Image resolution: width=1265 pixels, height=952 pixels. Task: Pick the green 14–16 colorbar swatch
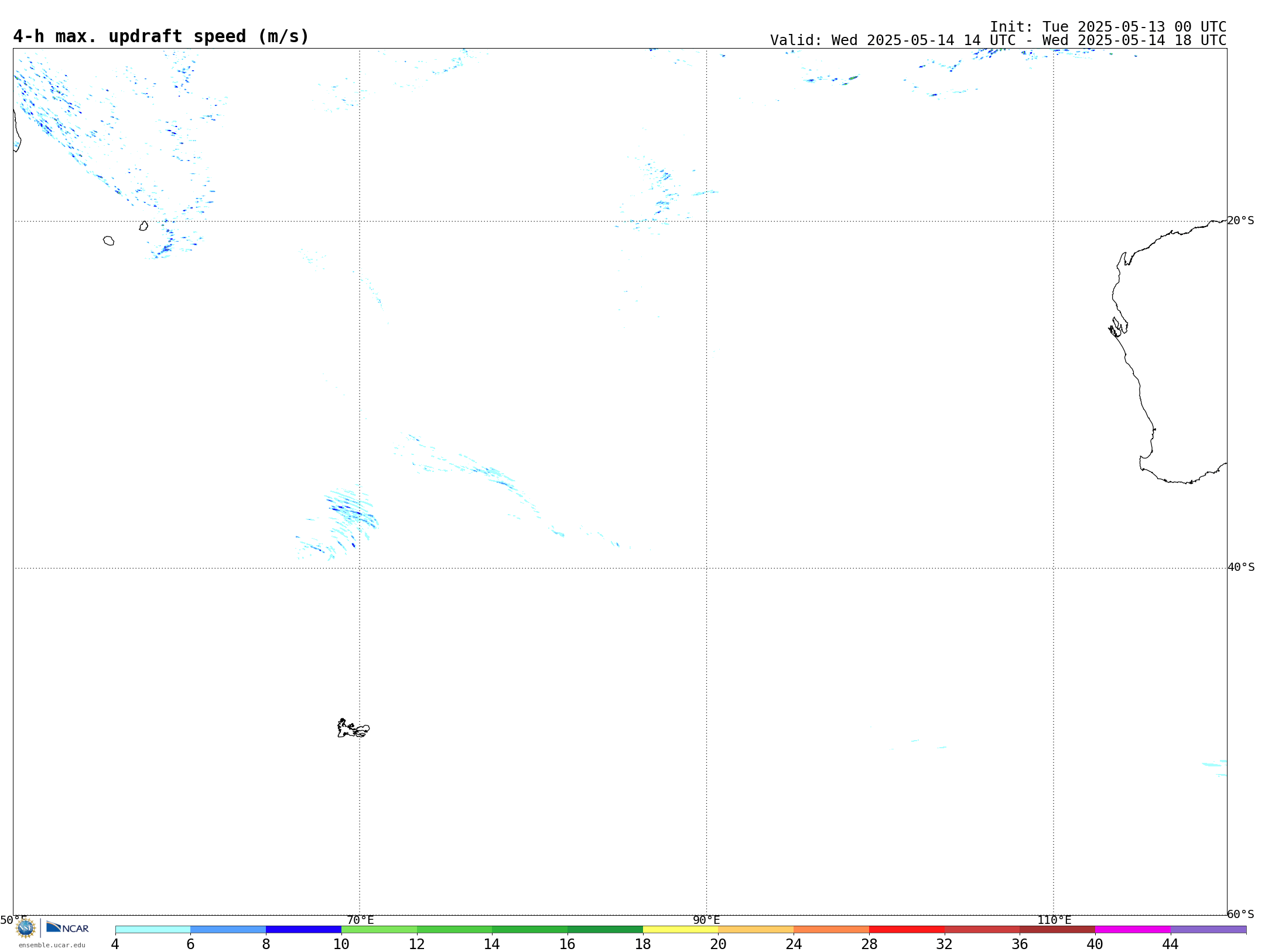click(x=530, y=929)
